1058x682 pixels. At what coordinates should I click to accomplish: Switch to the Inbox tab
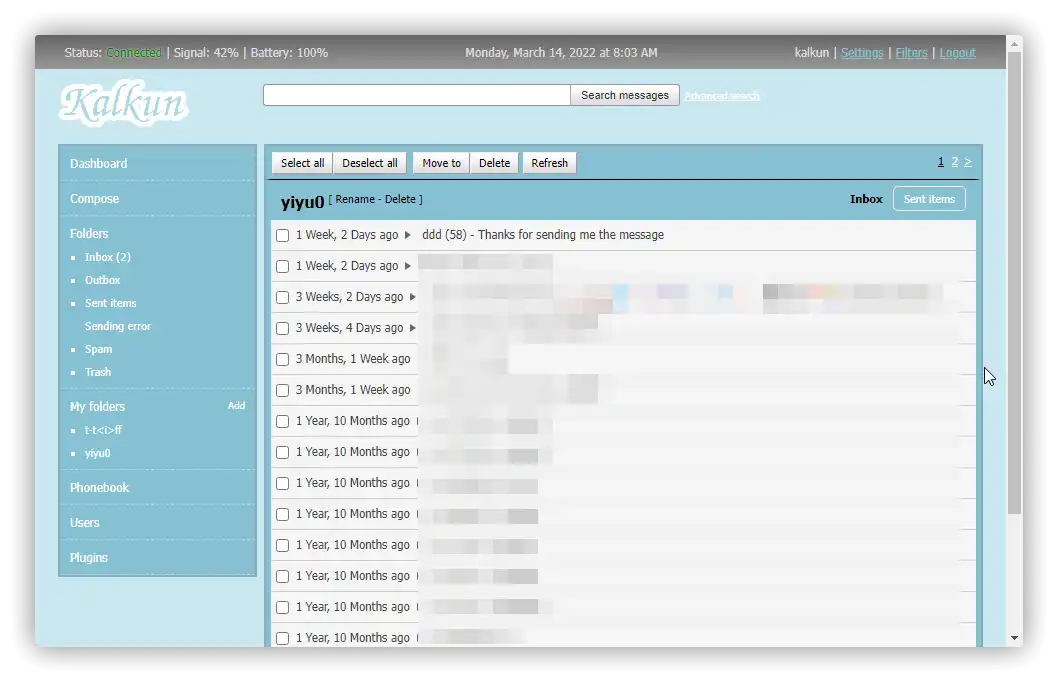point(866,199)
